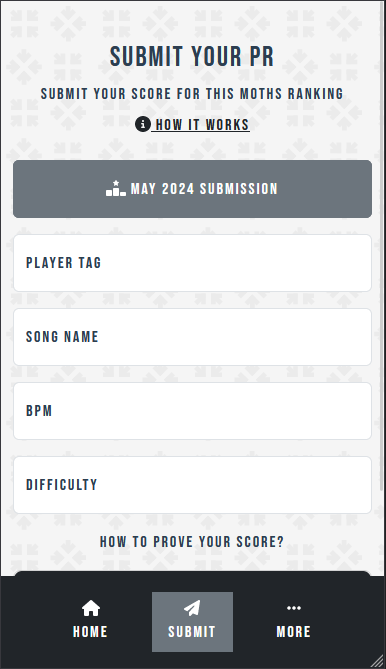The image size is (386, 669).
Task: Select the May 2024 Submission button
Action: tap(192, 189)
